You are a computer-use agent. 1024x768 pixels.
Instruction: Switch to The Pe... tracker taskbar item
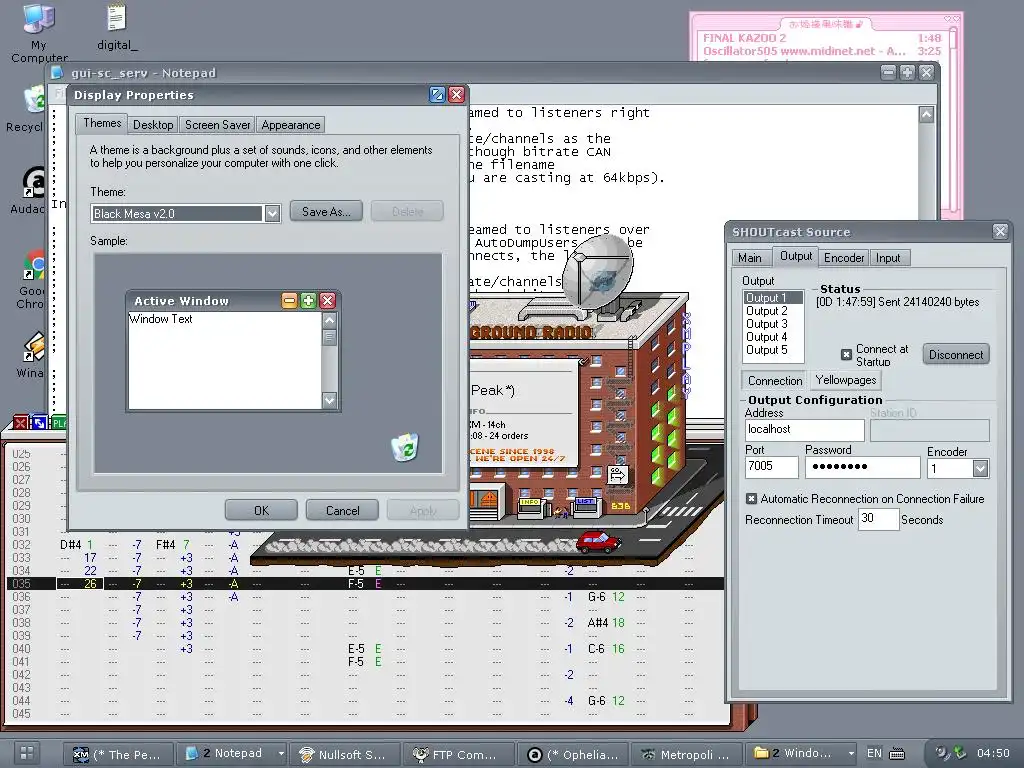tap(120, 754)
